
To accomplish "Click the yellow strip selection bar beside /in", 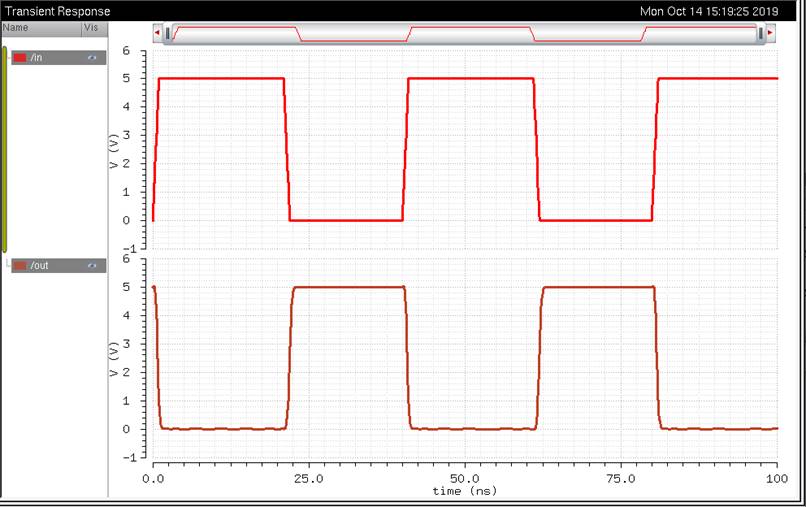I will (x=4, y=148).
